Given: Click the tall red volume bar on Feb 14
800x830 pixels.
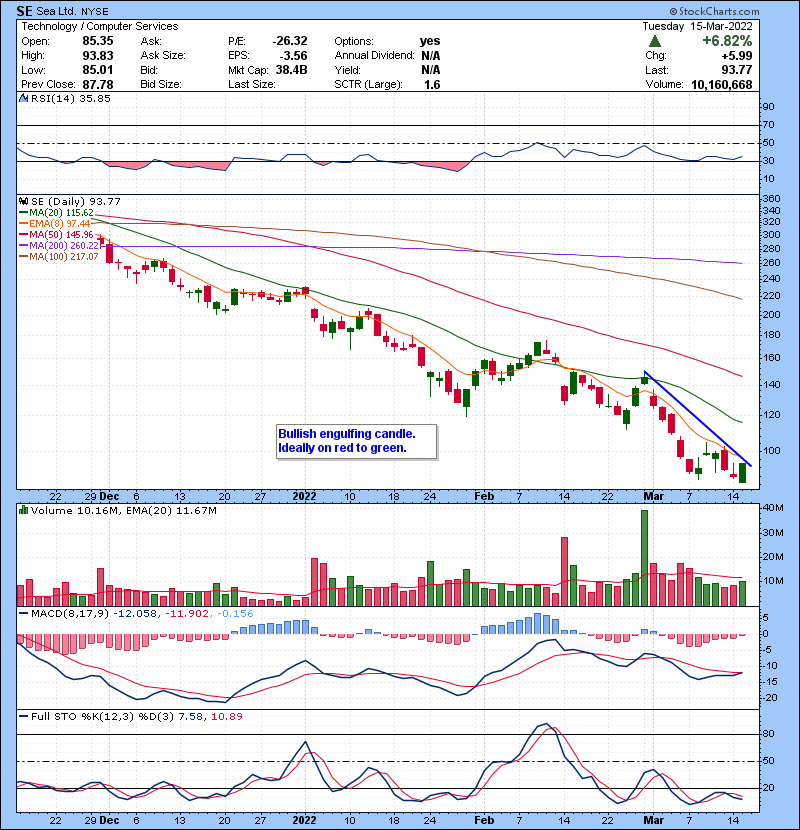Looking at the screenshot, I should click(x=564, y=571).
